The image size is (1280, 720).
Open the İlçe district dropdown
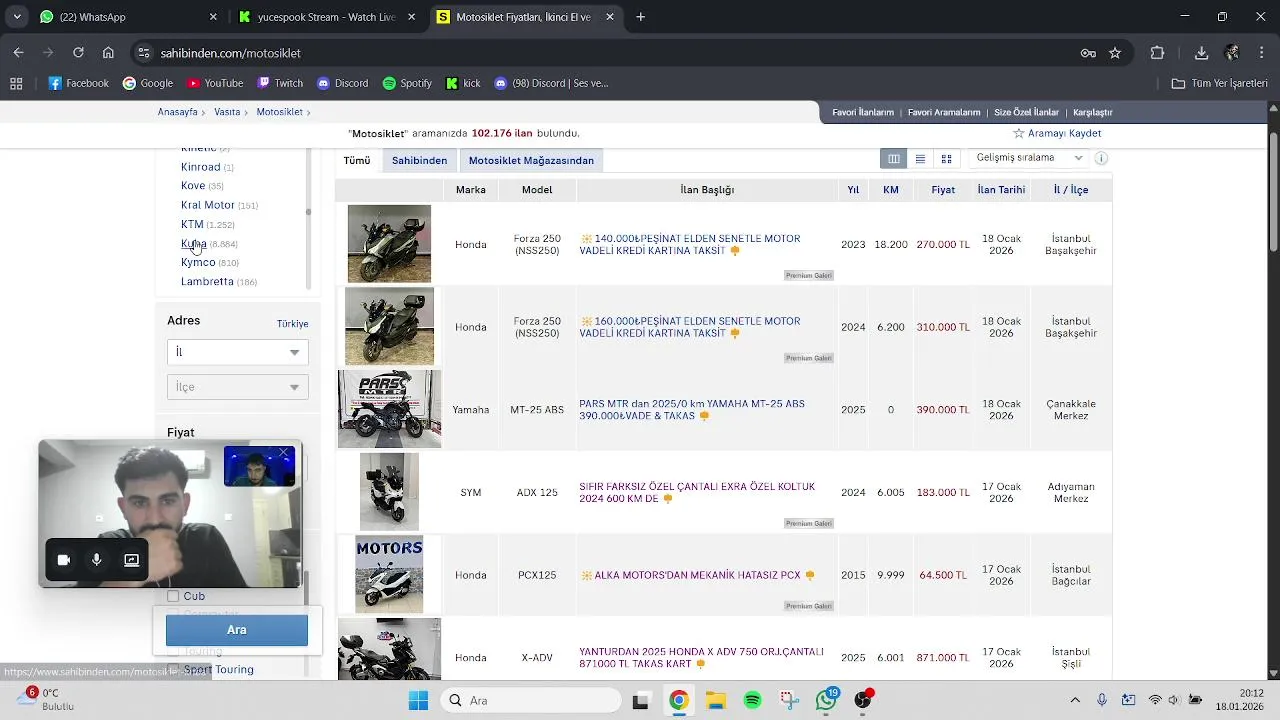237,387
